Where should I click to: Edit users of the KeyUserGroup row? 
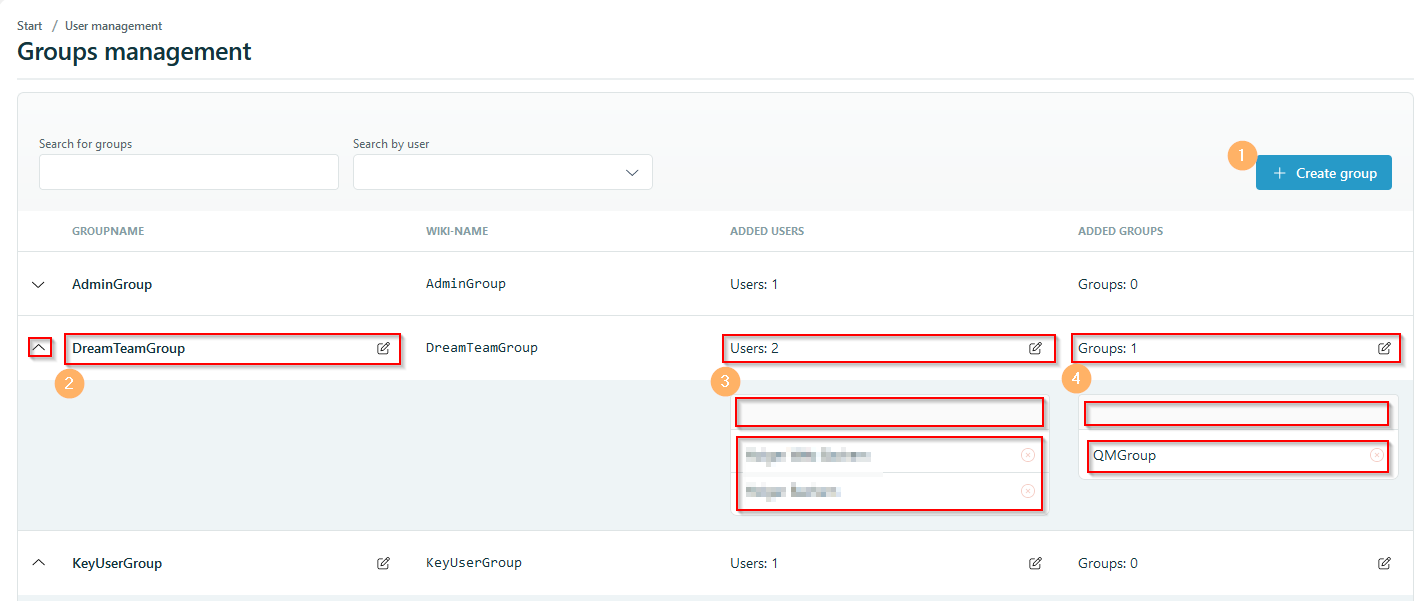click(x=1035, y=563)
